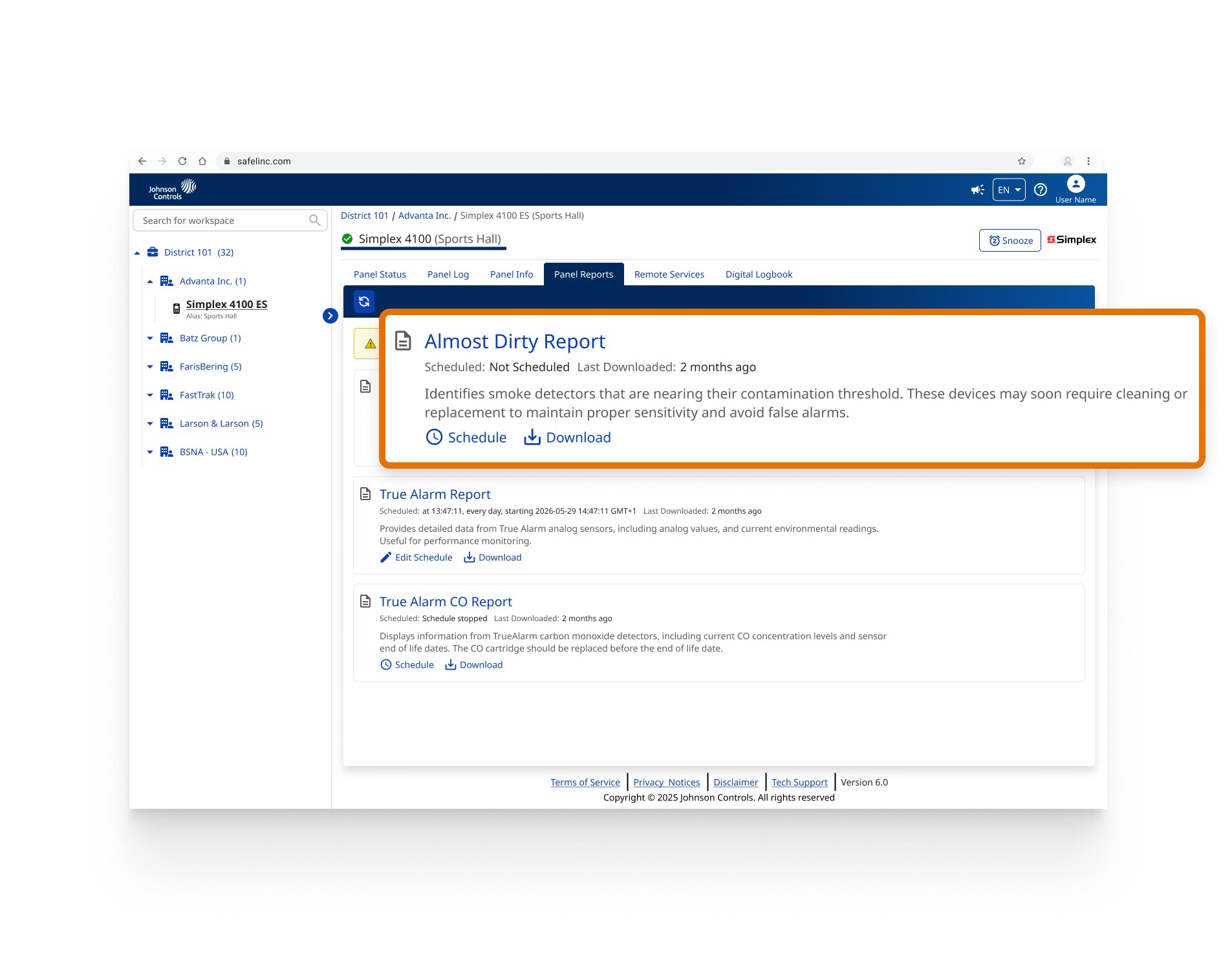Schedule the Almost Dirty Report
The height and width of the screenshot is (955, 1232).
(x=466, y=437)
